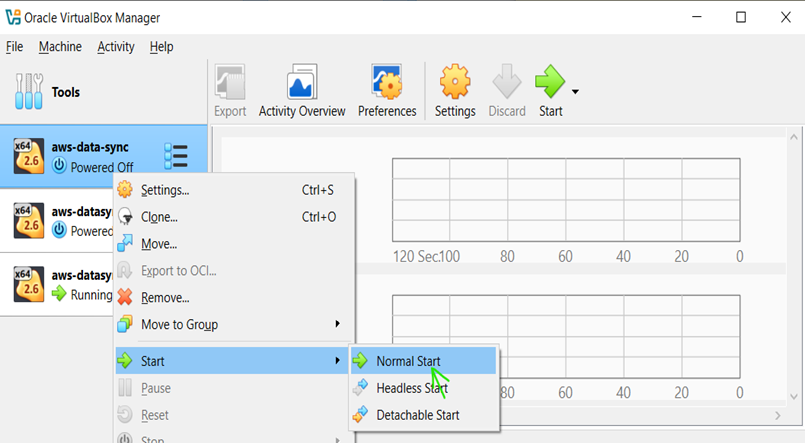
Task: Open the Machine menu
Action: point(60,47)
